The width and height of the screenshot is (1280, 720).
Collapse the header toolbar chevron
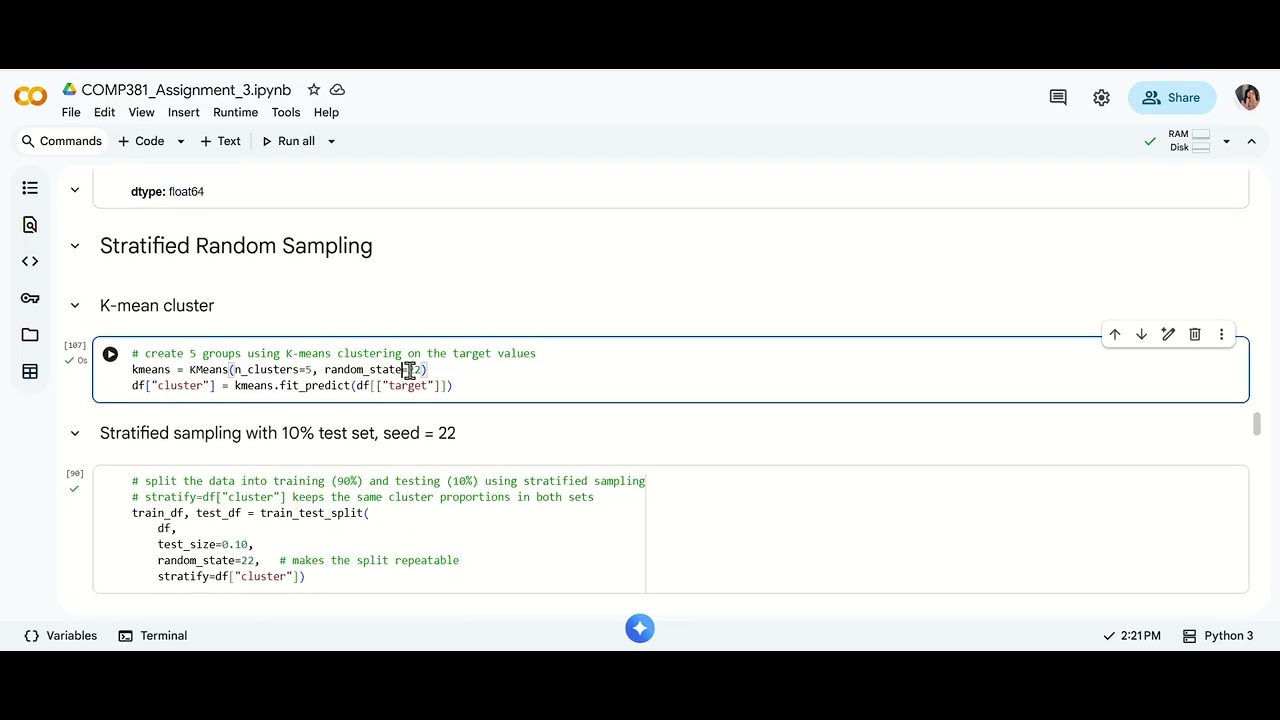point(1251,141)
